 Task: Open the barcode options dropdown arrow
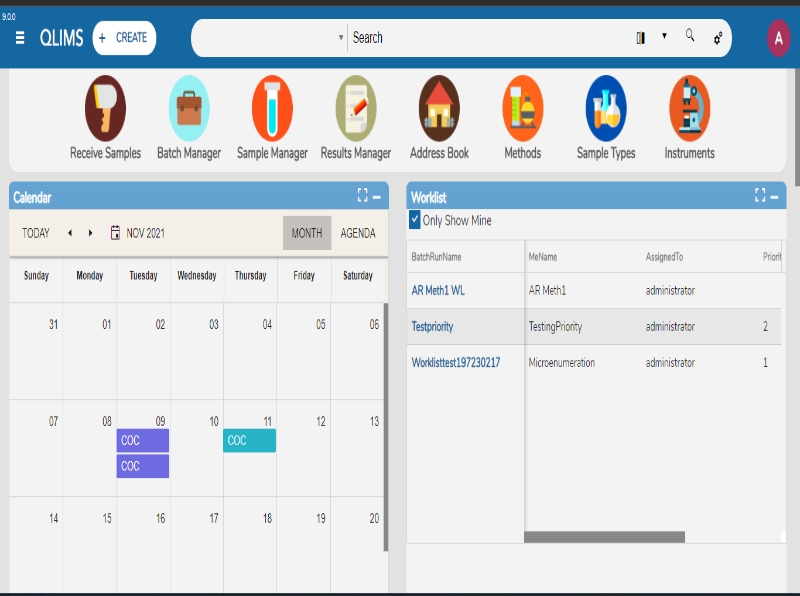(x=664, y=37)
